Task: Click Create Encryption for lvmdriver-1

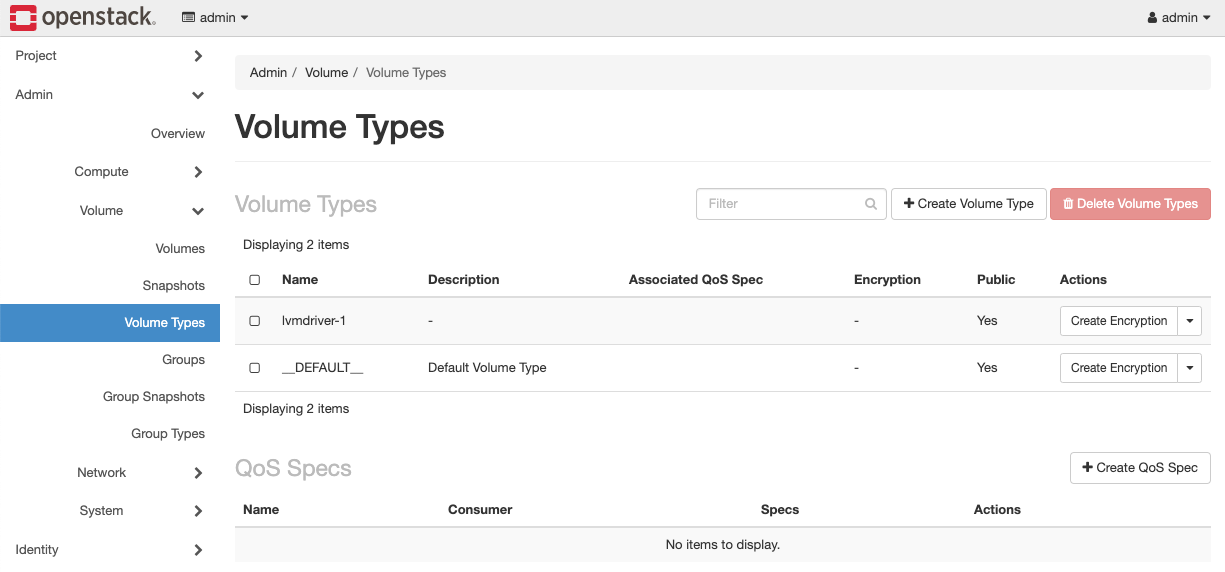Action: tap(1118, 321)
